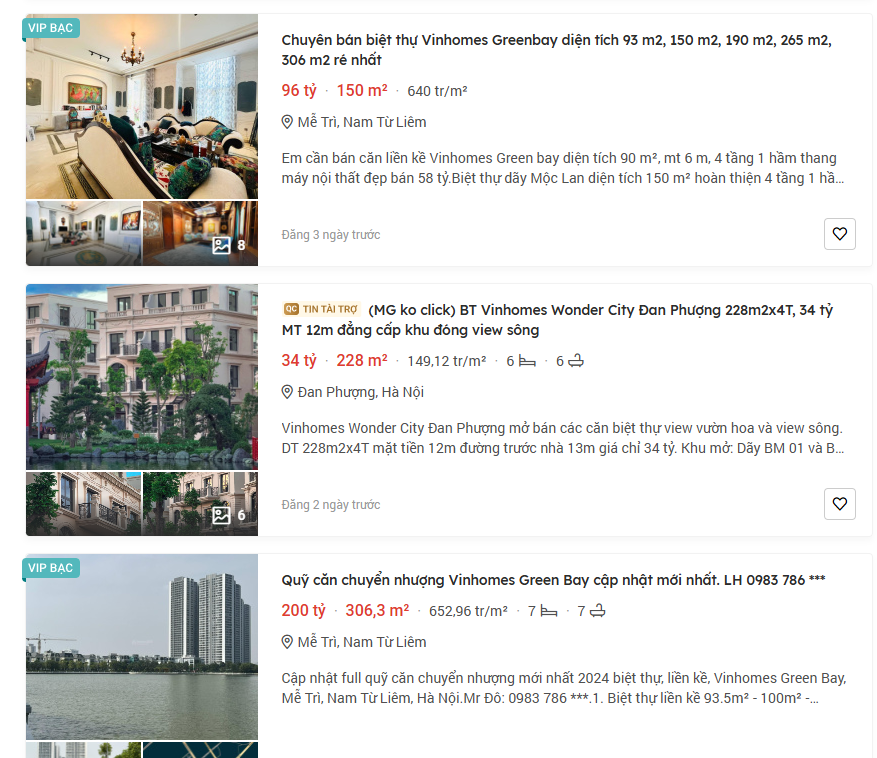Image resolution: width=877 pixels, height=758 pixels.
Task: View main living room photo of first listing
Action: point(142,107)
